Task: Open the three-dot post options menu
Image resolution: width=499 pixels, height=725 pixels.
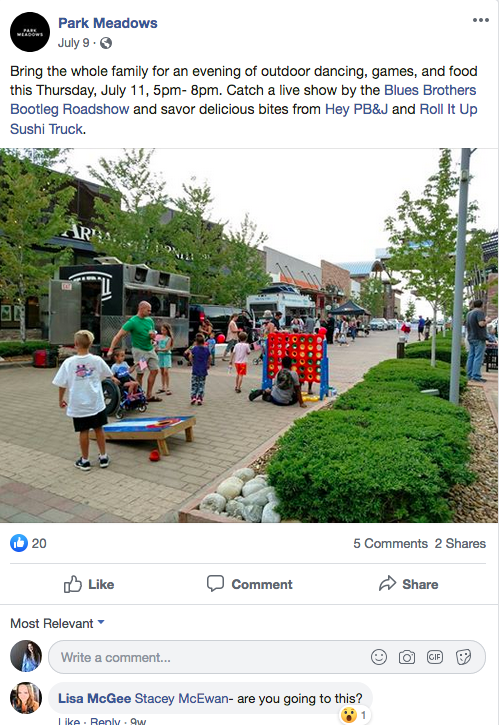Action: [481, 20]
